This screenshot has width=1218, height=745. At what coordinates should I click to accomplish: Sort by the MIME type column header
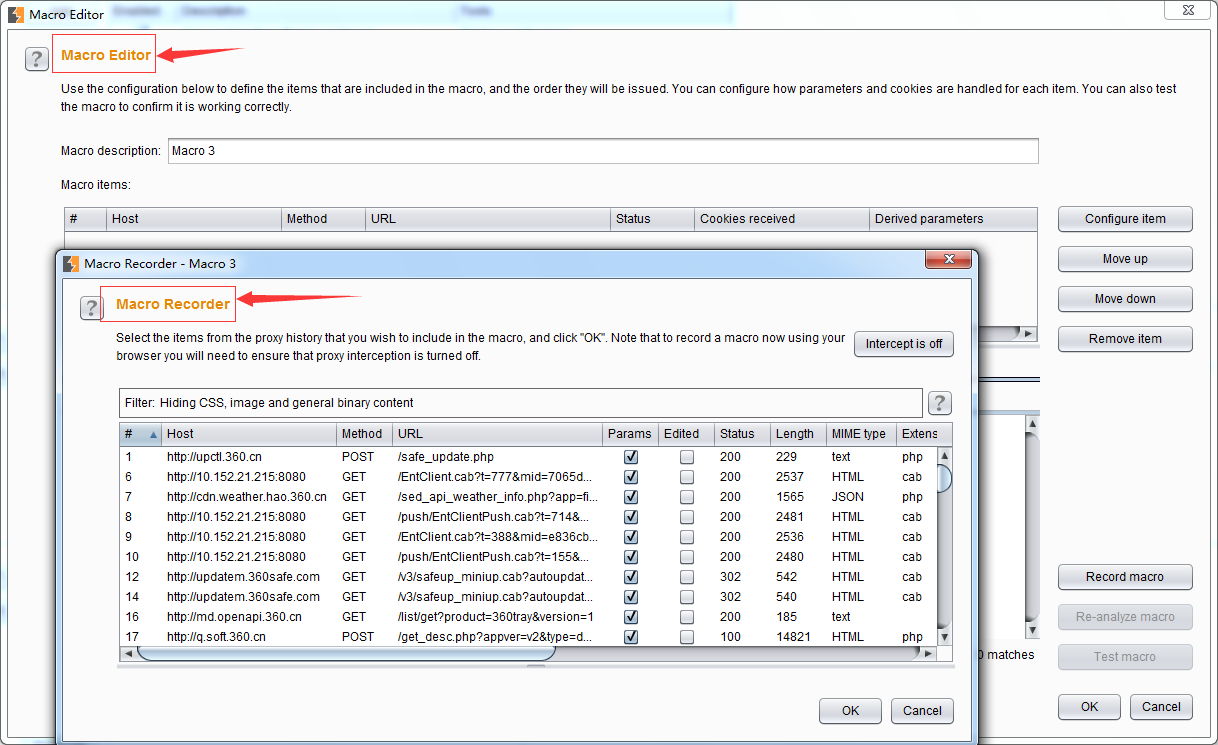(x=858, y=434)
